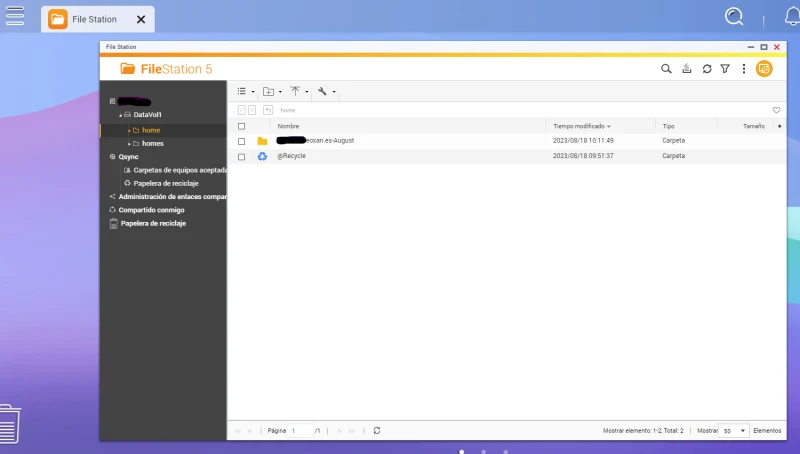800x454 pixels.
Task: Switch the view mode list icon
Action: pyautogui.click(x=242, y=91)
